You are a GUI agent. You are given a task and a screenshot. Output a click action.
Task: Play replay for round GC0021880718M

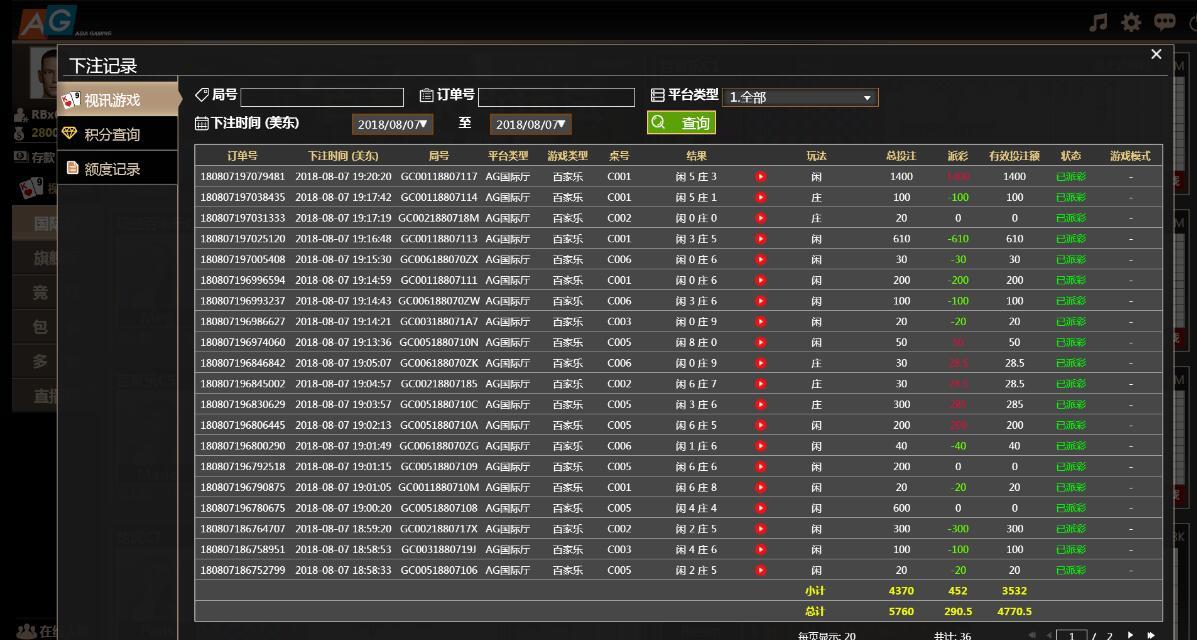760,218
